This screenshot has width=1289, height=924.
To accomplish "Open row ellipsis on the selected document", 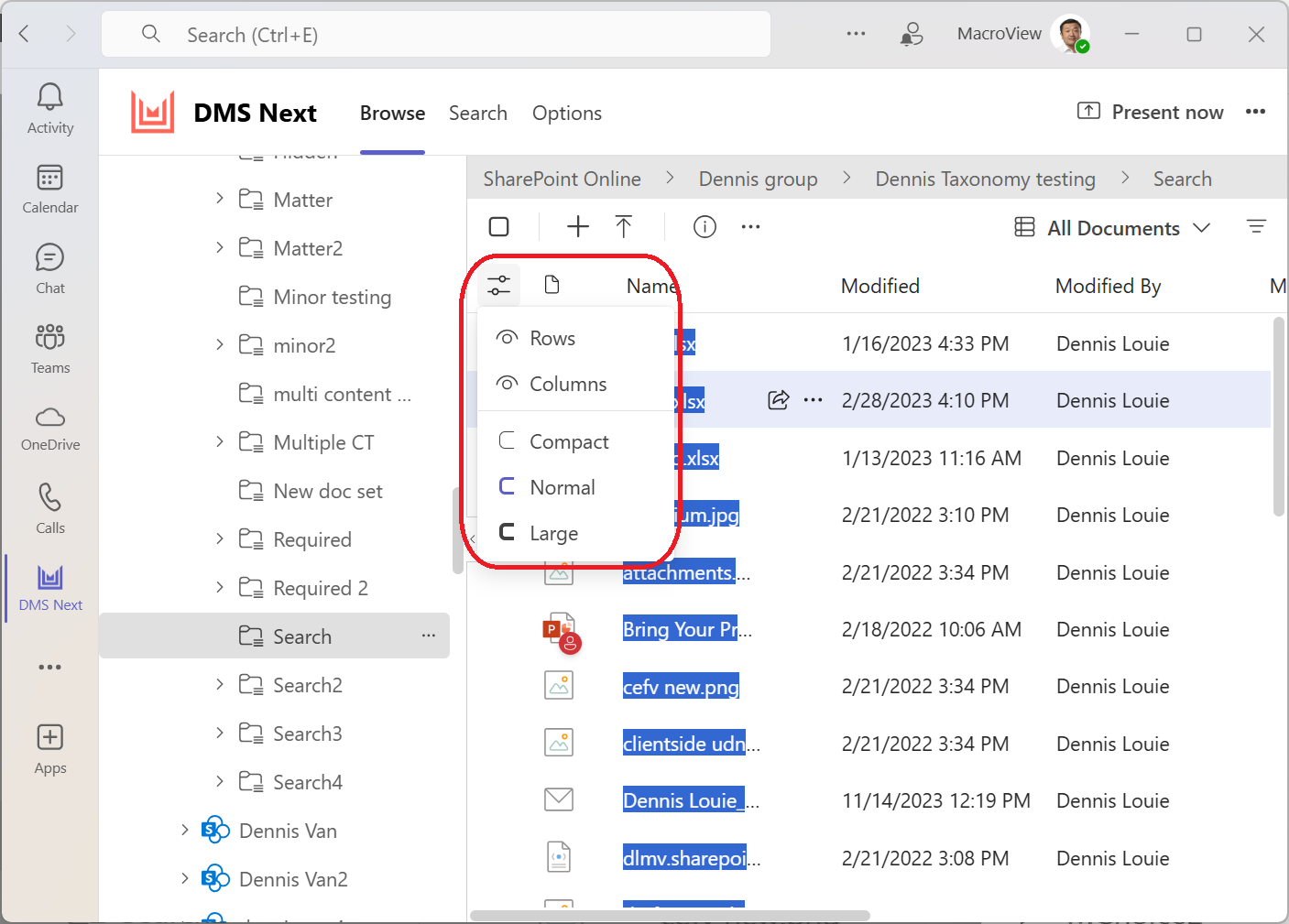I will tap(813, 400).
